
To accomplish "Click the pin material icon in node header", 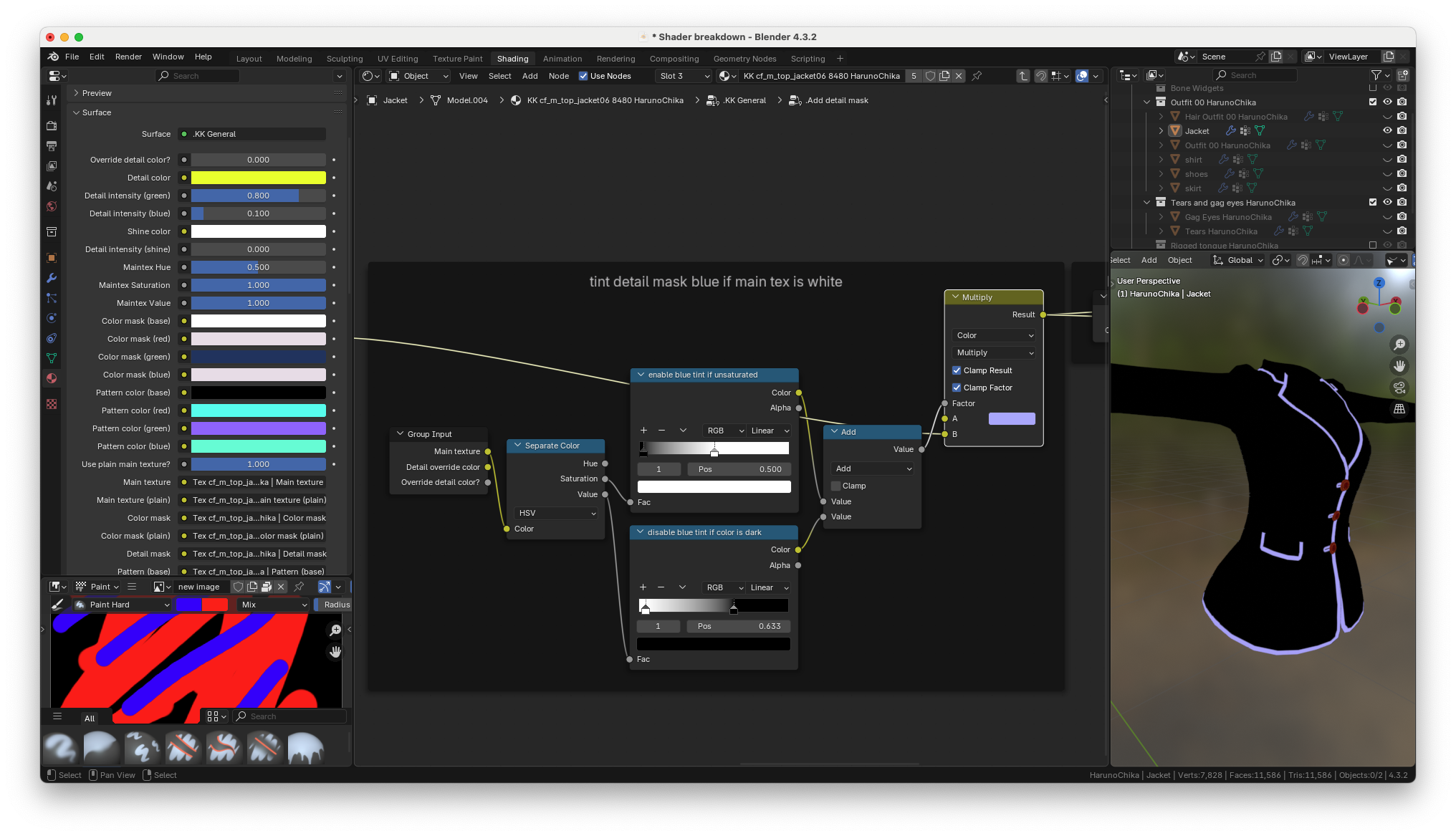I will point(977,76).
